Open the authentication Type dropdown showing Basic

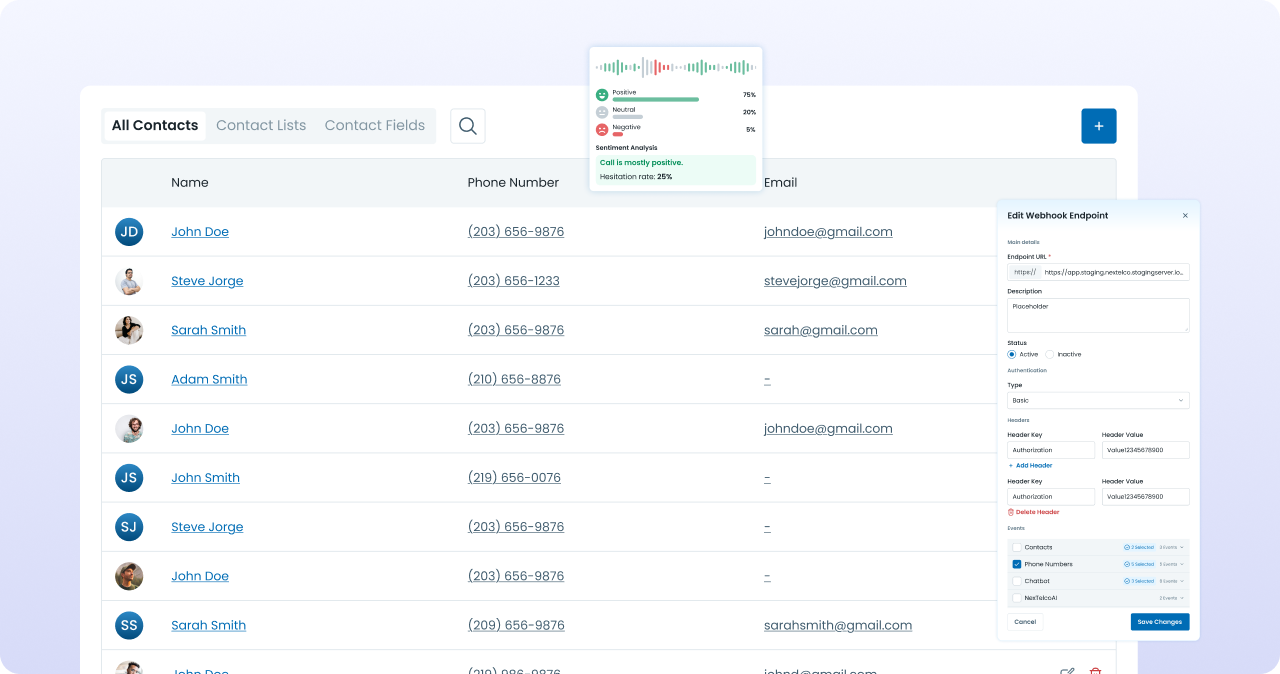coord(1098,400)
